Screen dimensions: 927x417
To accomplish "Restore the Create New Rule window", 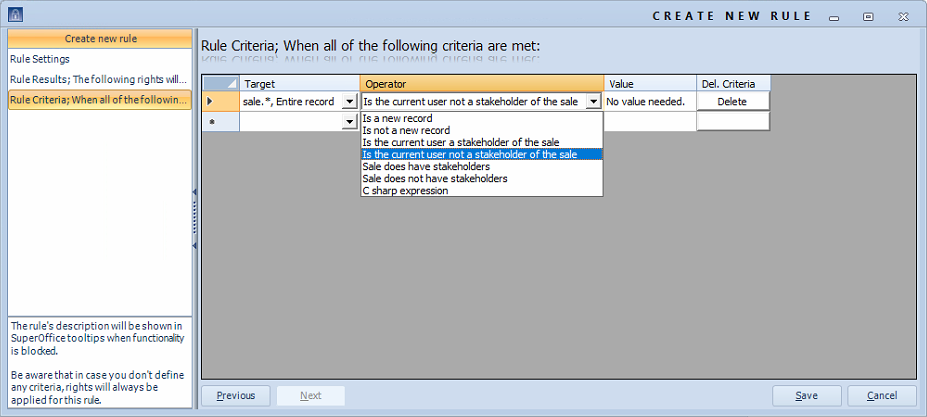I will pos(868,17).
